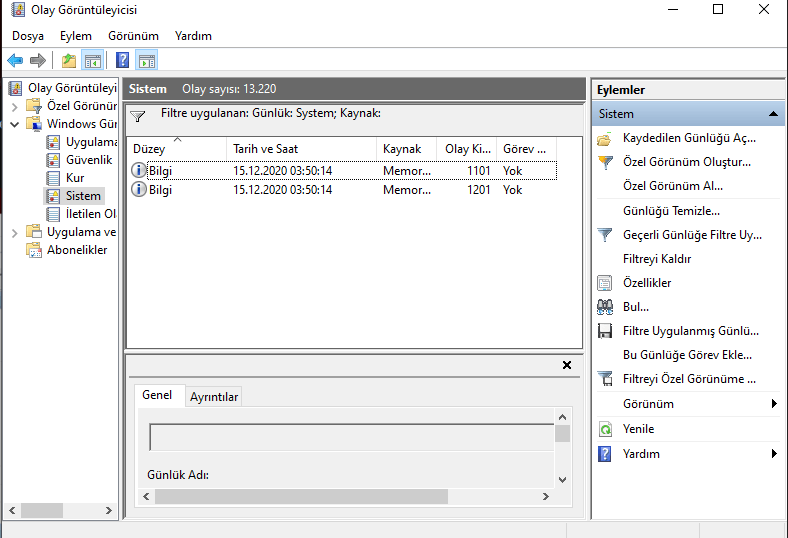Open the Görünüm menu in menu bar
Viewport: 788px width, 538px height.
point(133,36)
